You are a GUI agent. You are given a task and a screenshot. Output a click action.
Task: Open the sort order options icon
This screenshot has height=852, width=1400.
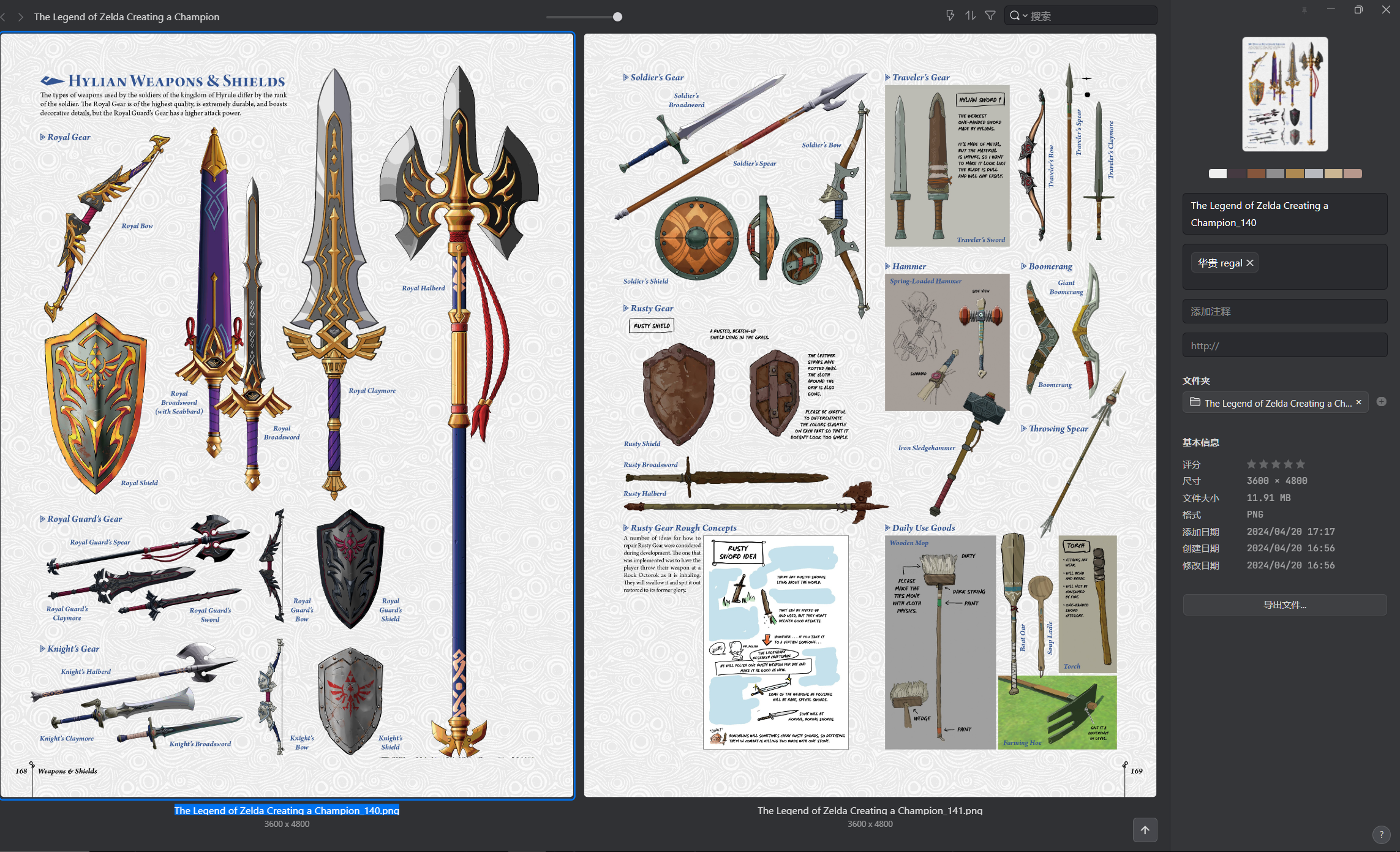pyautogui.click(x=970, y=15)
